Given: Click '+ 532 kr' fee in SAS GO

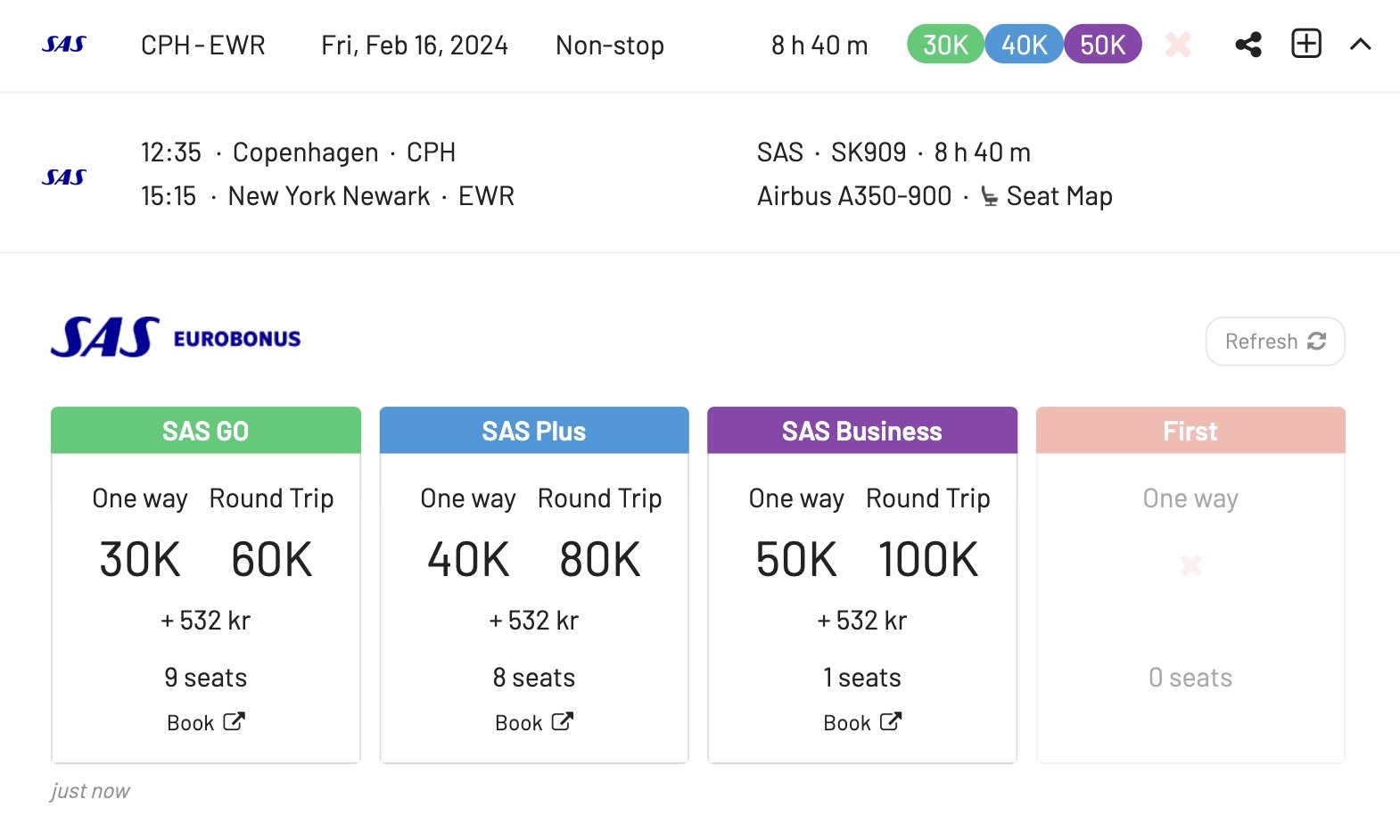Looking at the screenshot, I should 206,621.
